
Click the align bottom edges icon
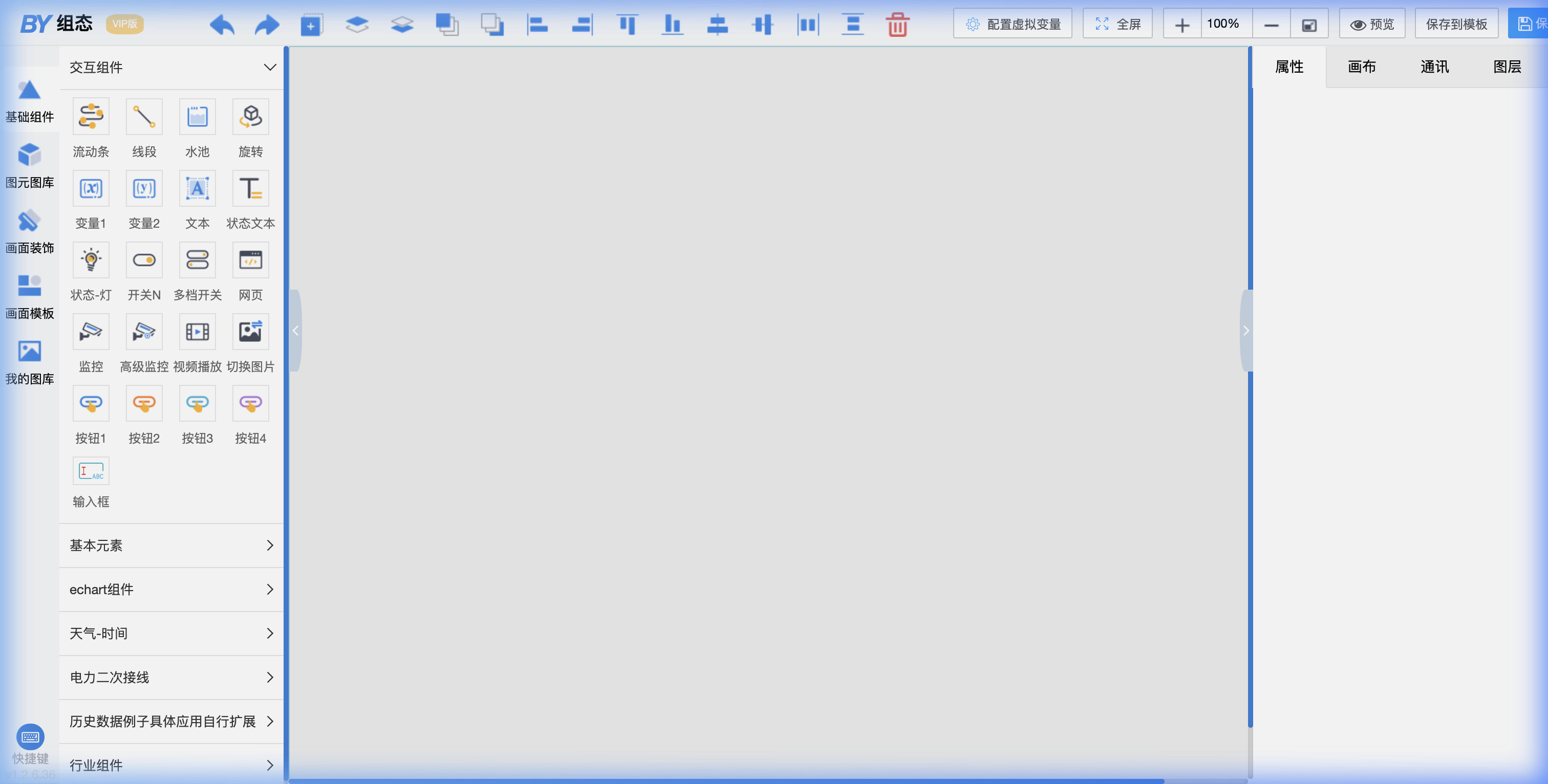tap(672, 25)
